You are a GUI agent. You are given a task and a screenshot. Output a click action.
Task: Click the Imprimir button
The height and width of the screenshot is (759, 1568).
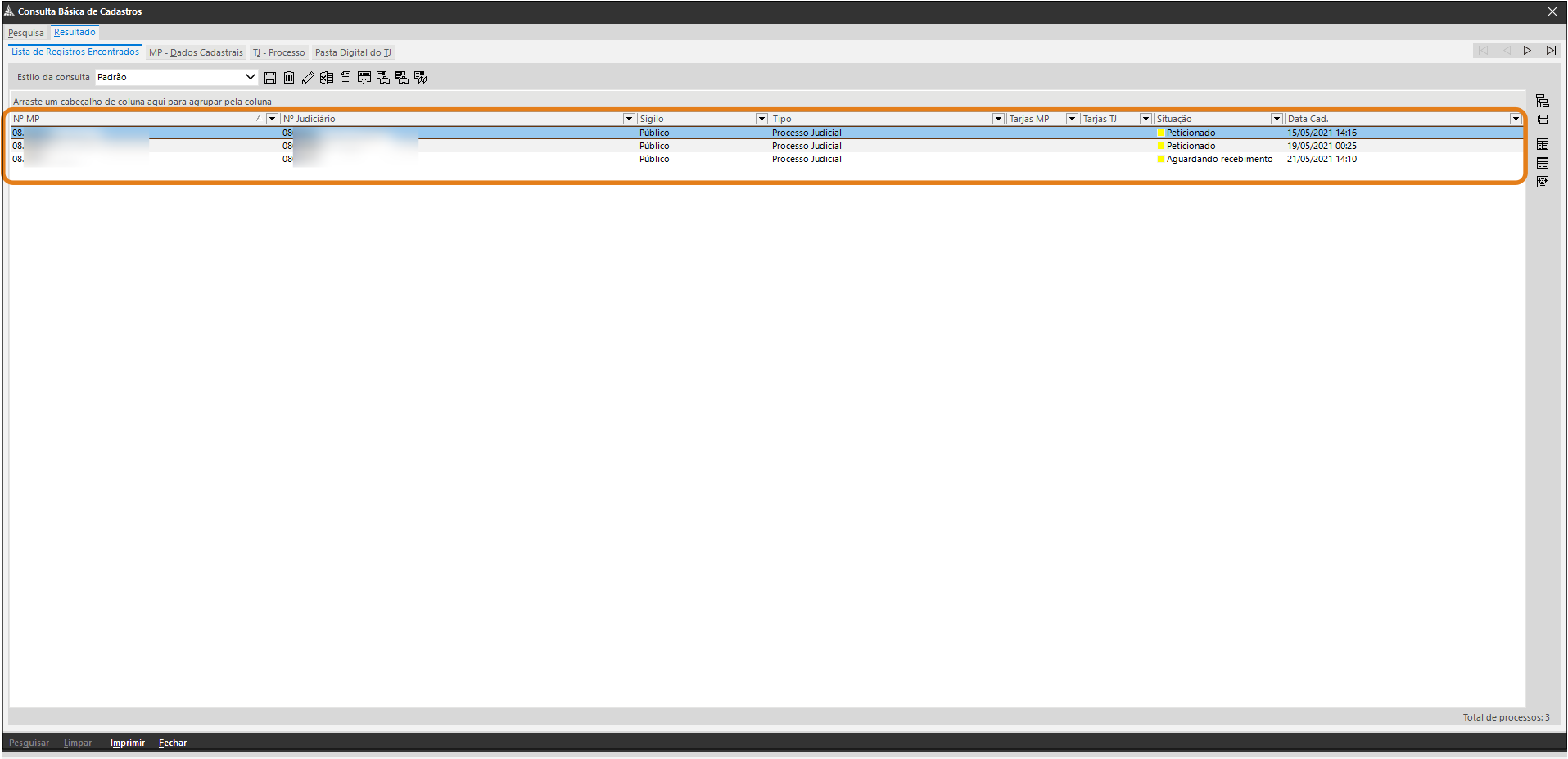128,743
